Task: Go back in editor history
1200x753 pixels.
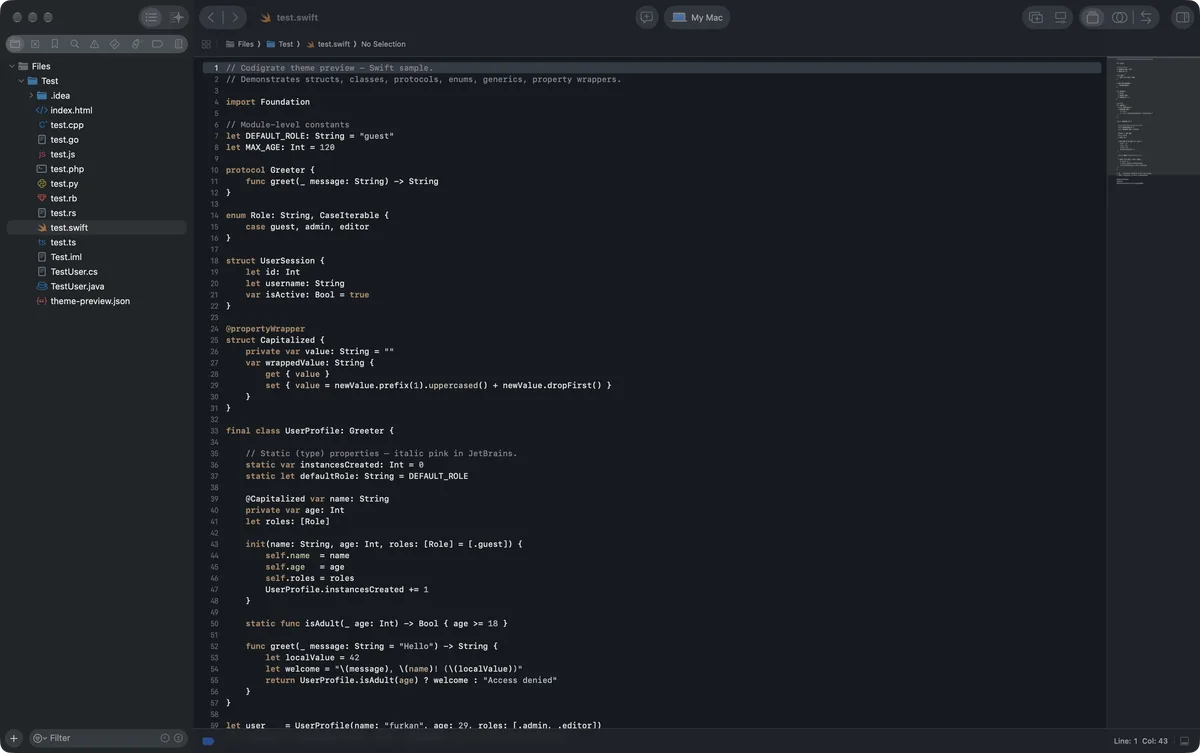Action: [x=211, y=18]
